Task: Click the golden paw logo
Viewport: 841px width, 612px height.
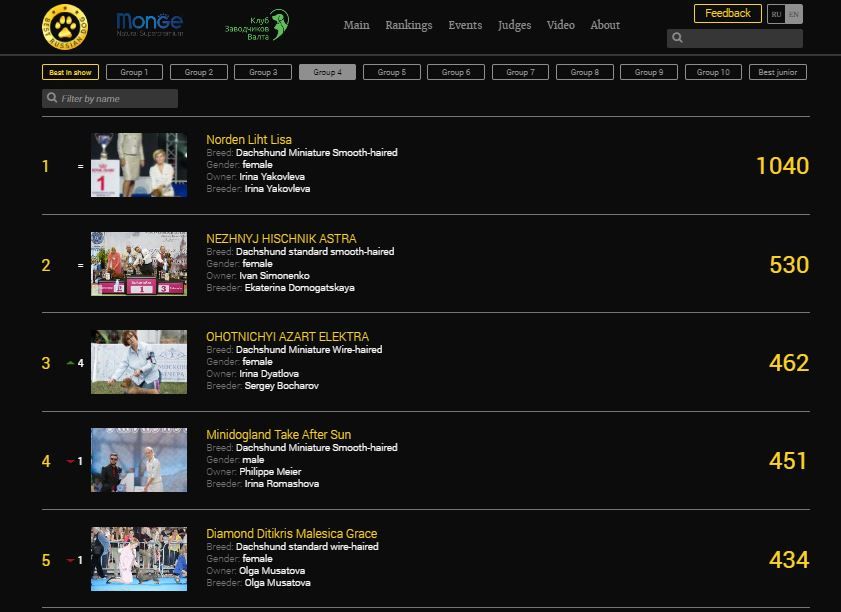Action: coord(65,25)
